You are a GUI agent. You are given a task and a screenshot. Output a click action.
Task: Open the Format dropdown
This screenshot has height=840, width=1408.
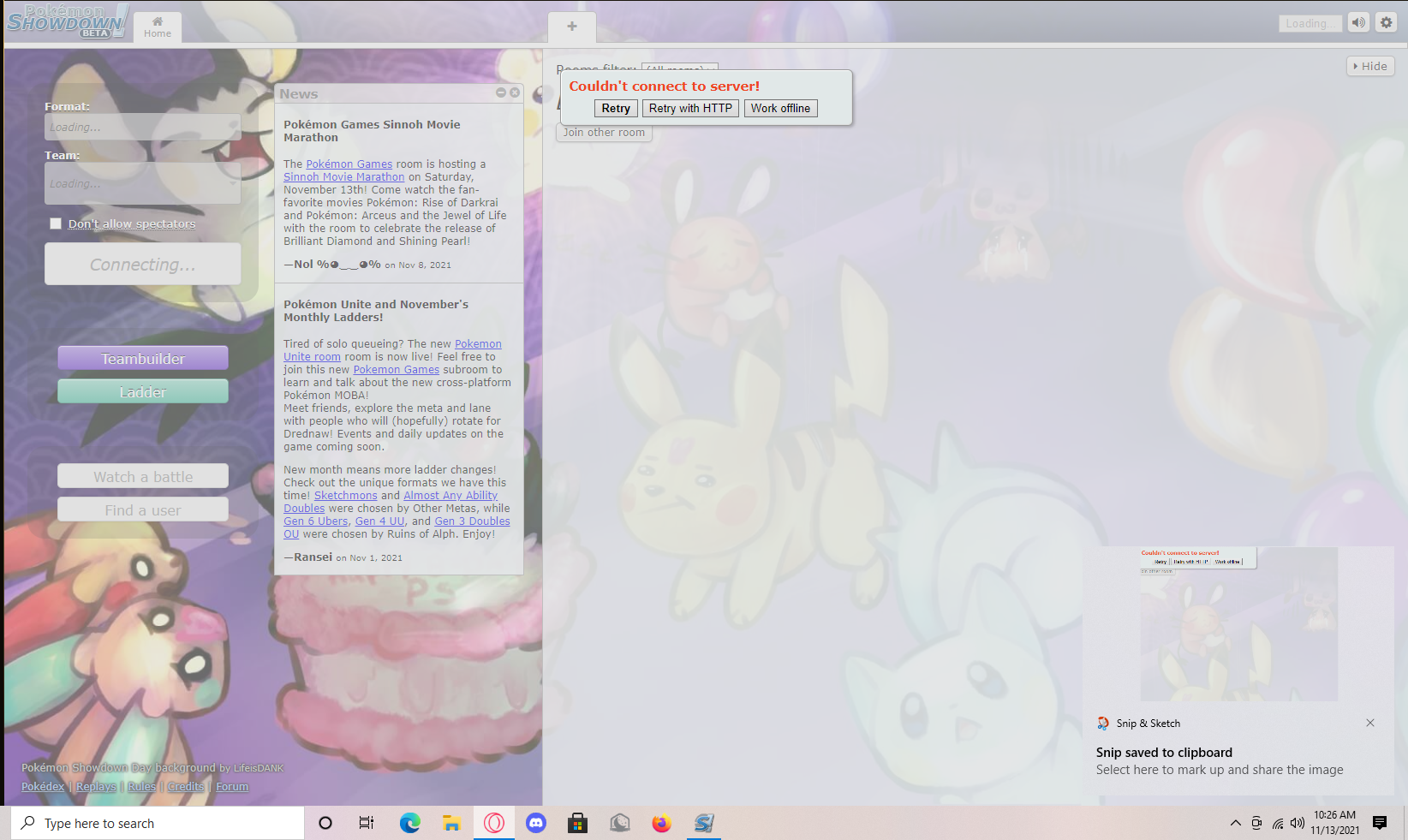(x=142, y=127)
